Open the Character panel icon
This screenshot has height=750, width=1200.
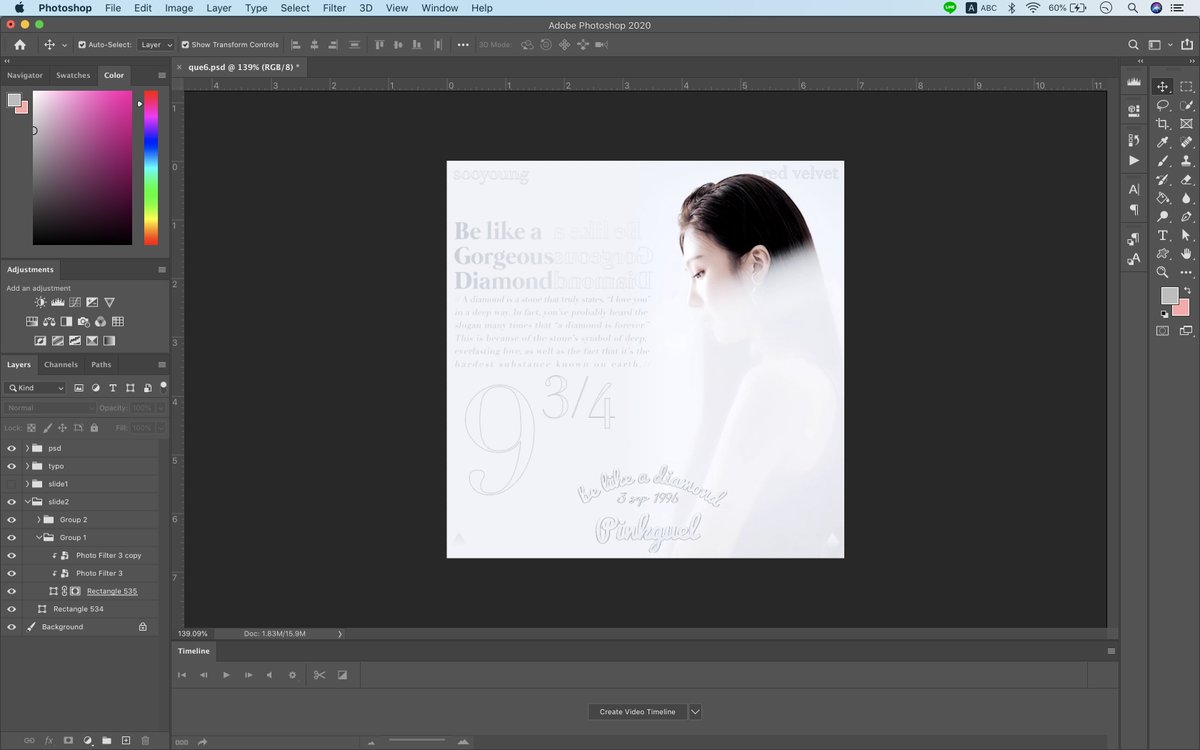click(x=1134, y=189)
